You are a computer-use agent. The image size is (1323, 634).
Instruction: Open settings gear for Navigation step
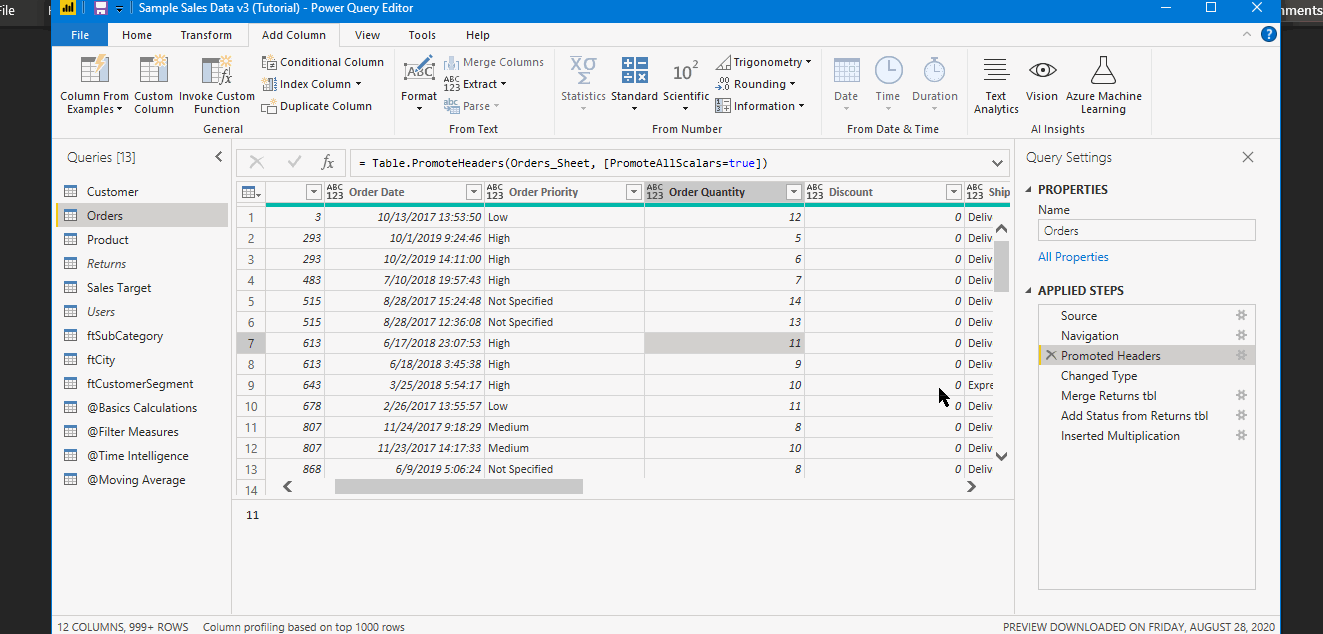click(1241, 336)
